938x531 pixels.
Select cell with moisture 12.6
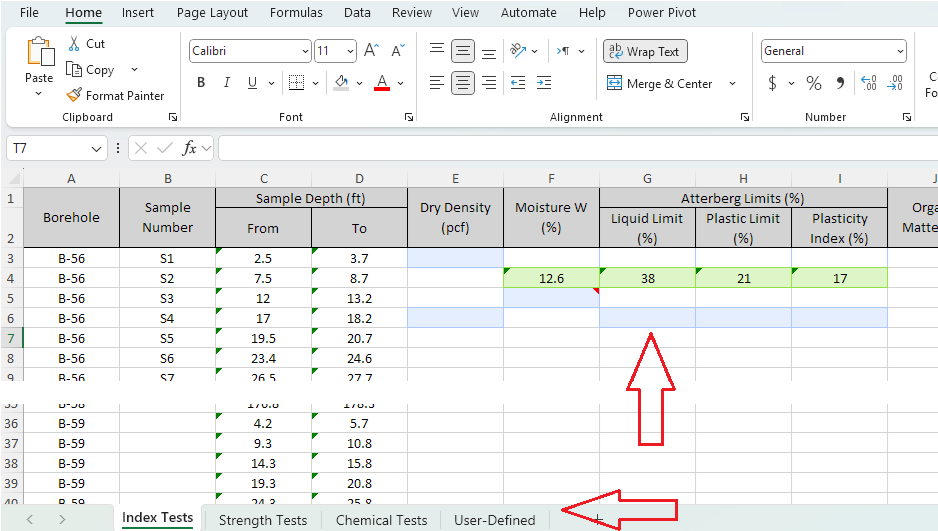[551, 278]
